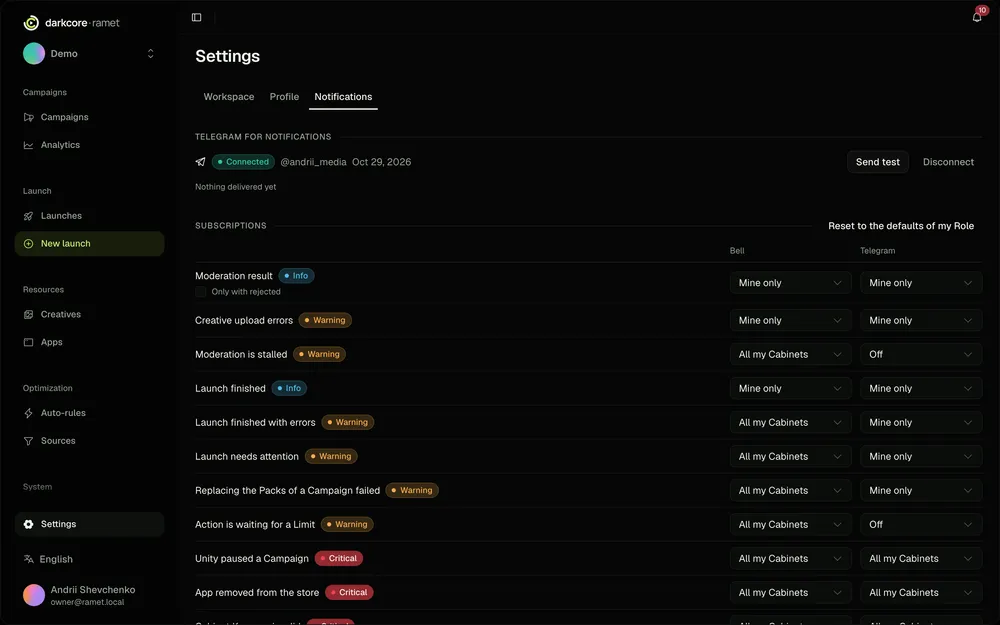Open Apps in the sidebar

89,342
